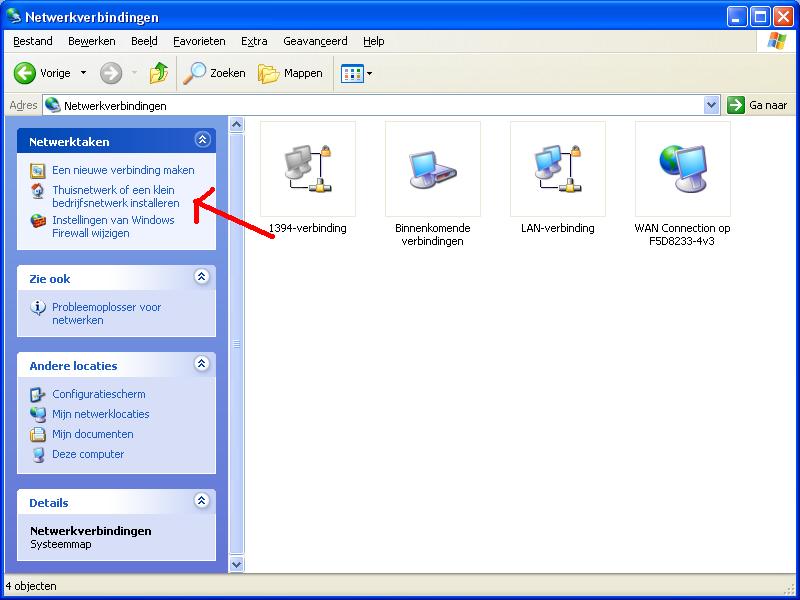
Task: Maximize the Netwerkverbindingen window
Action: point(760,17)
